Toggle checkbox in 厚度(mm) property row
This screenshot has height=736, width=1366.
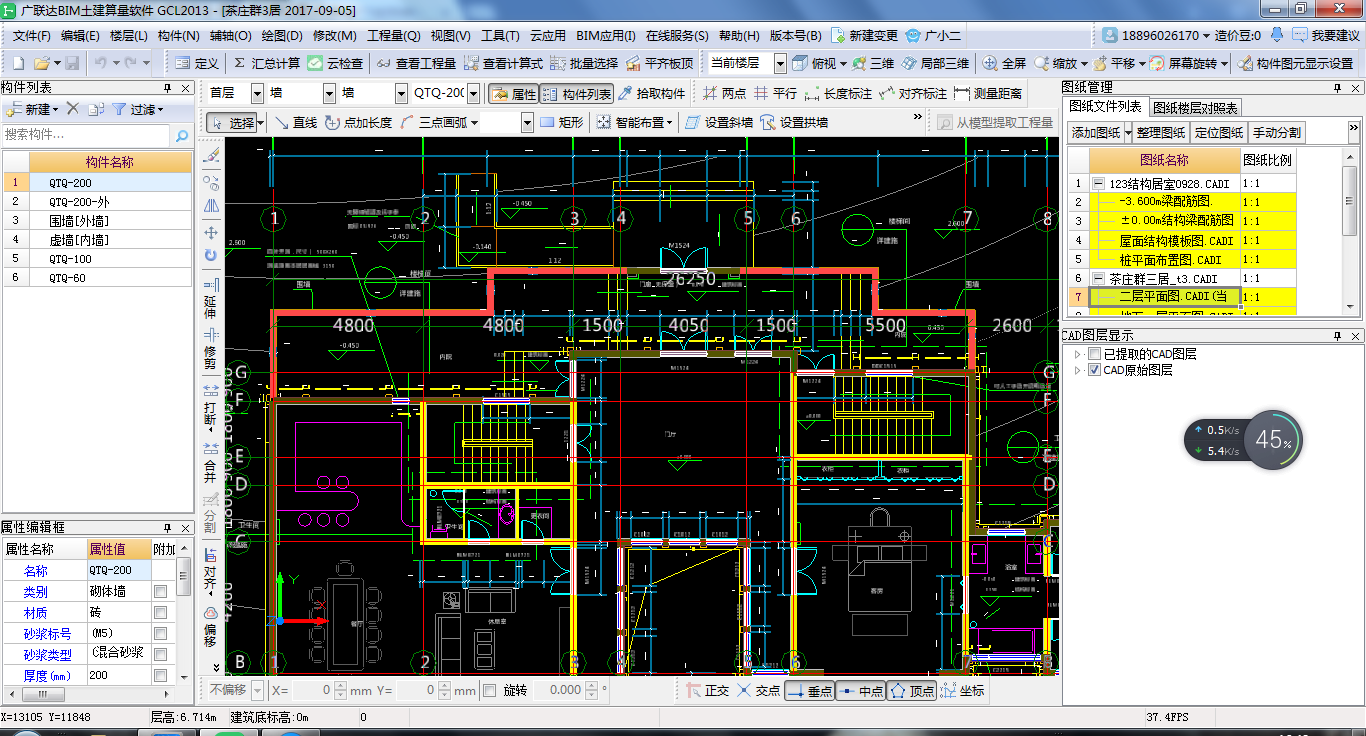tap(160, 675)
